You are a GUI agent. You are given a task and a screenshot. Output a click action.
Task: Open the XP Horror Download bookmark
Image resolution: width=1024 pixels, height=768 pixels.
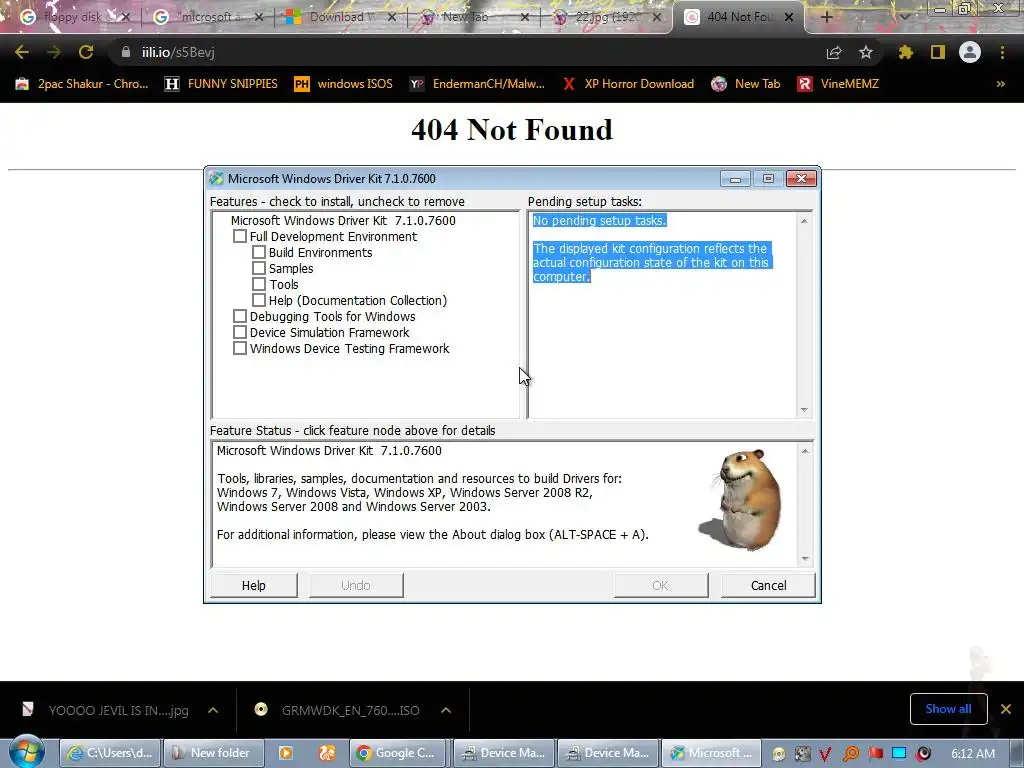click(628, 84)
